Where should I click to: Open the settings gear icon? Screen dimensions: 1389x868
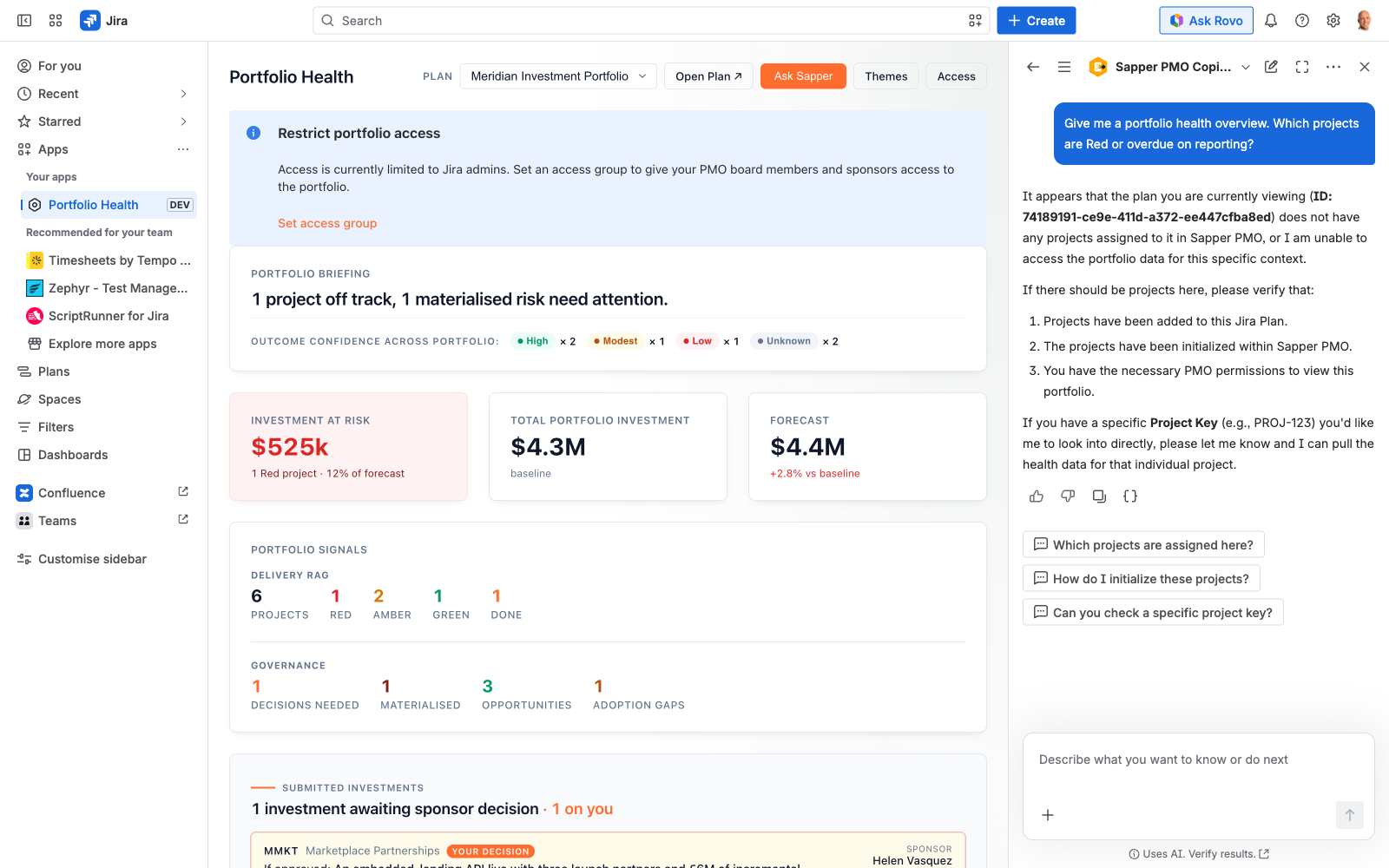click(x=1333, y=21)
